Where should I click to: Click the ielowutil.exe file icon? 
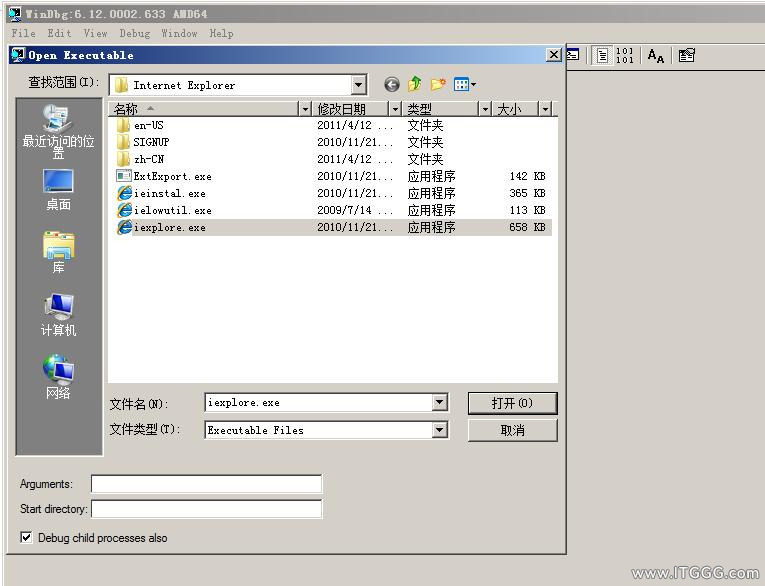click(x=124, y=210)
